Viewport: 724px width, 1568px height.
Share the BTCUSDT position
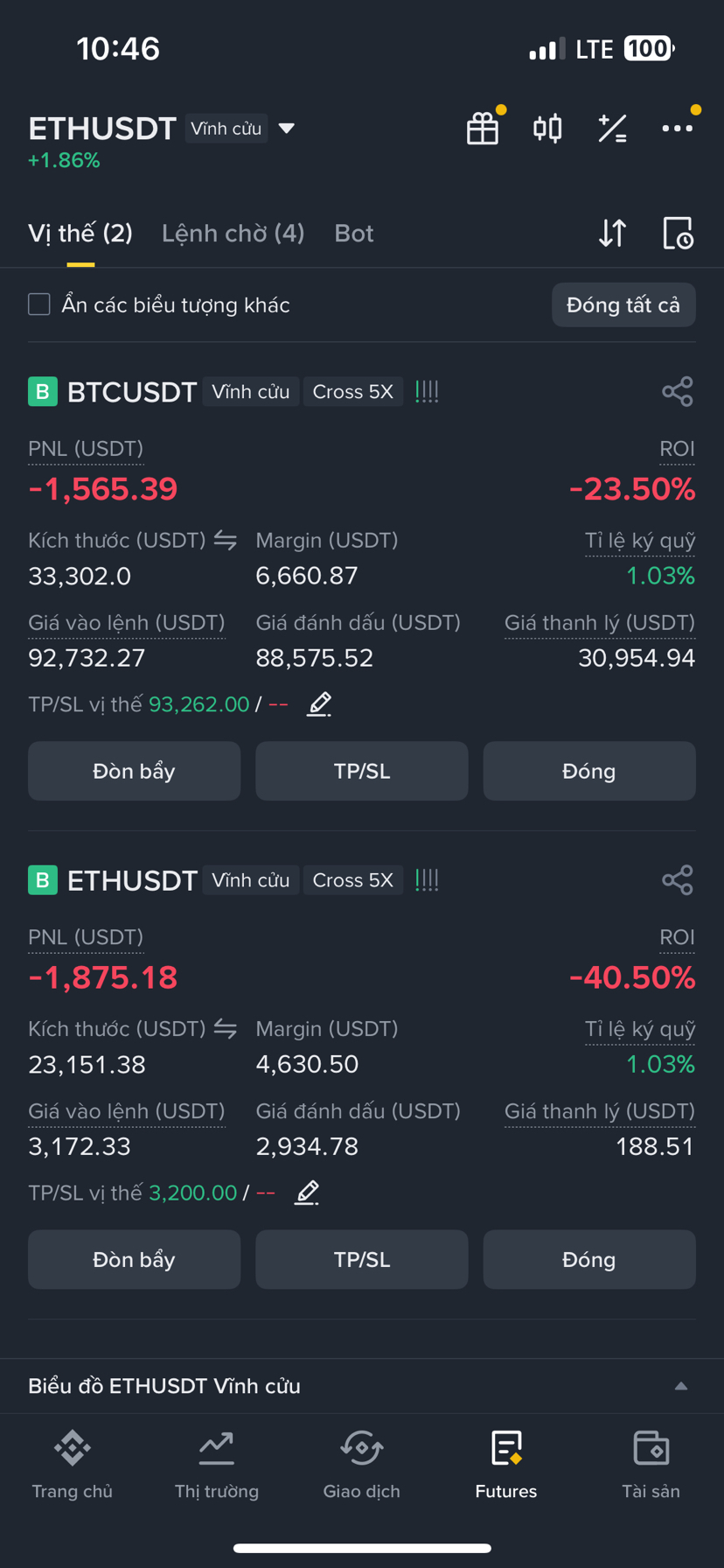pos(678,391)
